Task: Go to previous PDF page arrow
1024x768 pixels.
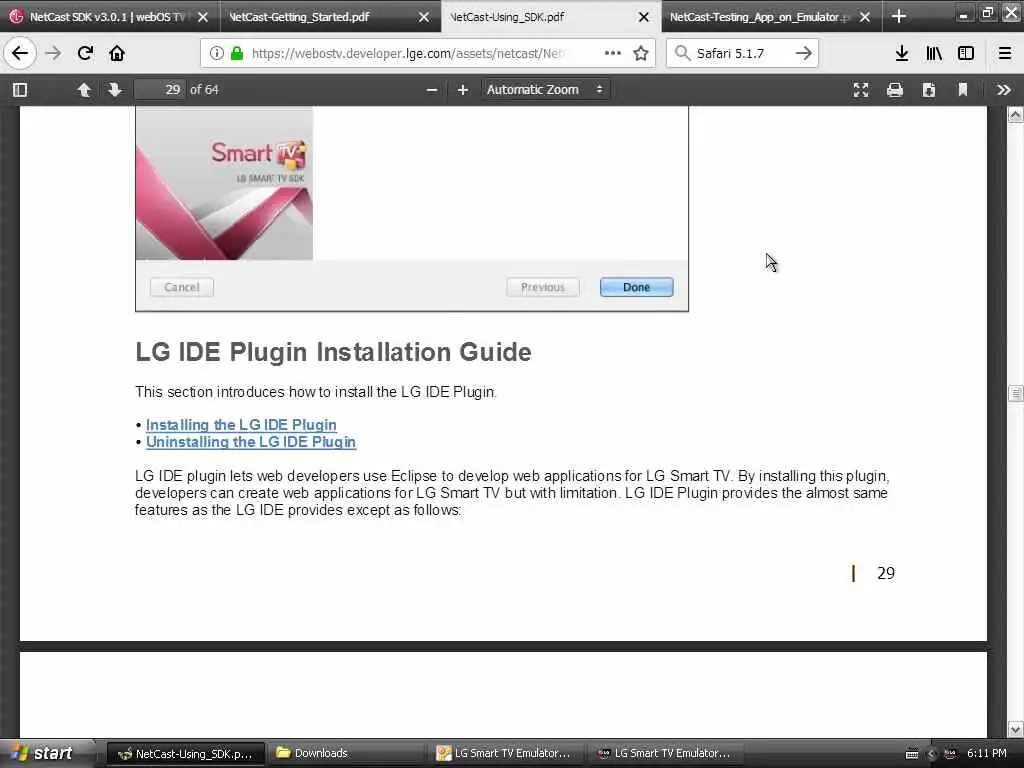Action: 84,89
